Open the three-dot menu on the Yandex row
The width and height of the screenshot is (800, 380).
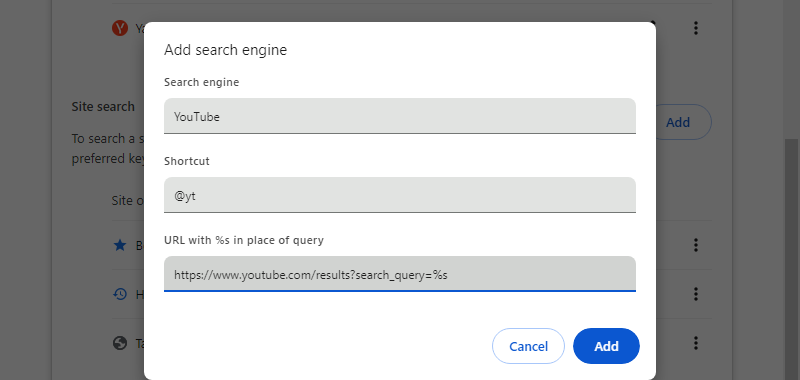pyautogui.click(x=695, y=28)
